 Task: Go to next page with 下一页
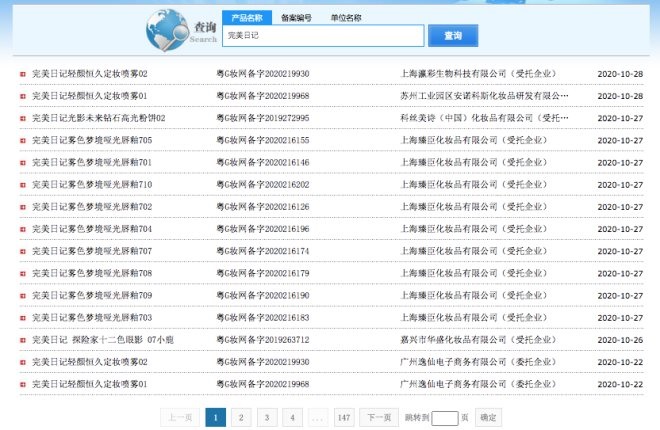click(379, 417)
